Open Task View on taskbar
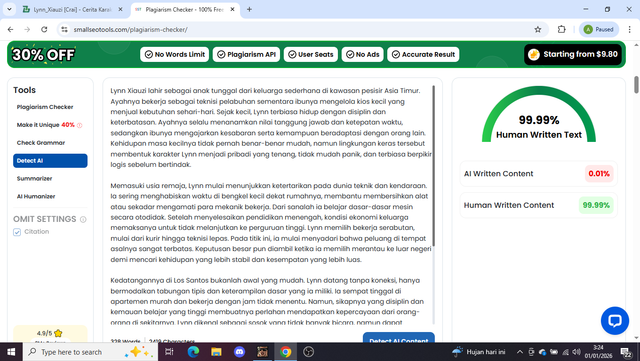 coord(169,352)
